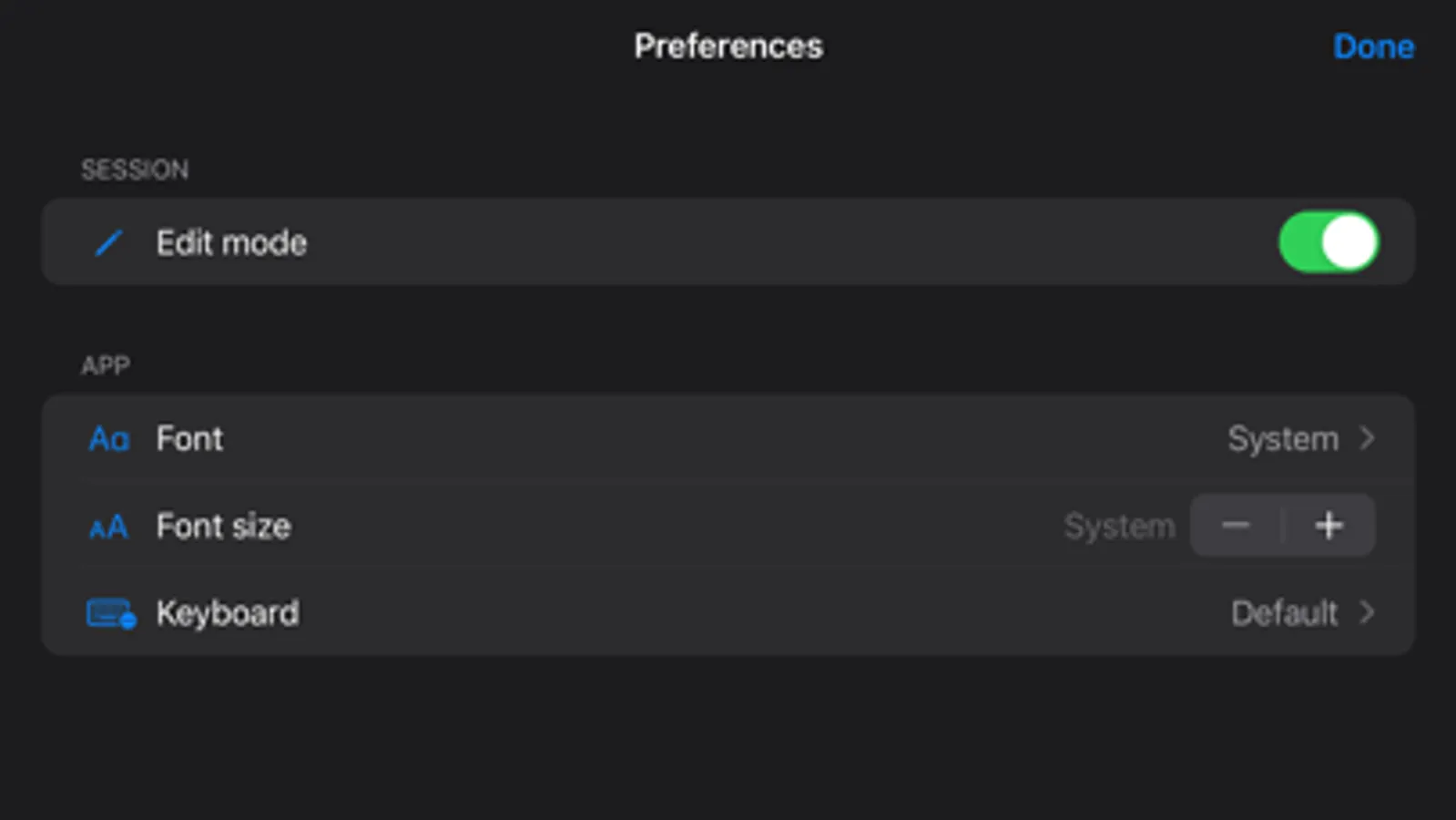Expand Keyboard options via its chevron
1456x820 pixels.
pyautogui.click(x=1367, y=612)
